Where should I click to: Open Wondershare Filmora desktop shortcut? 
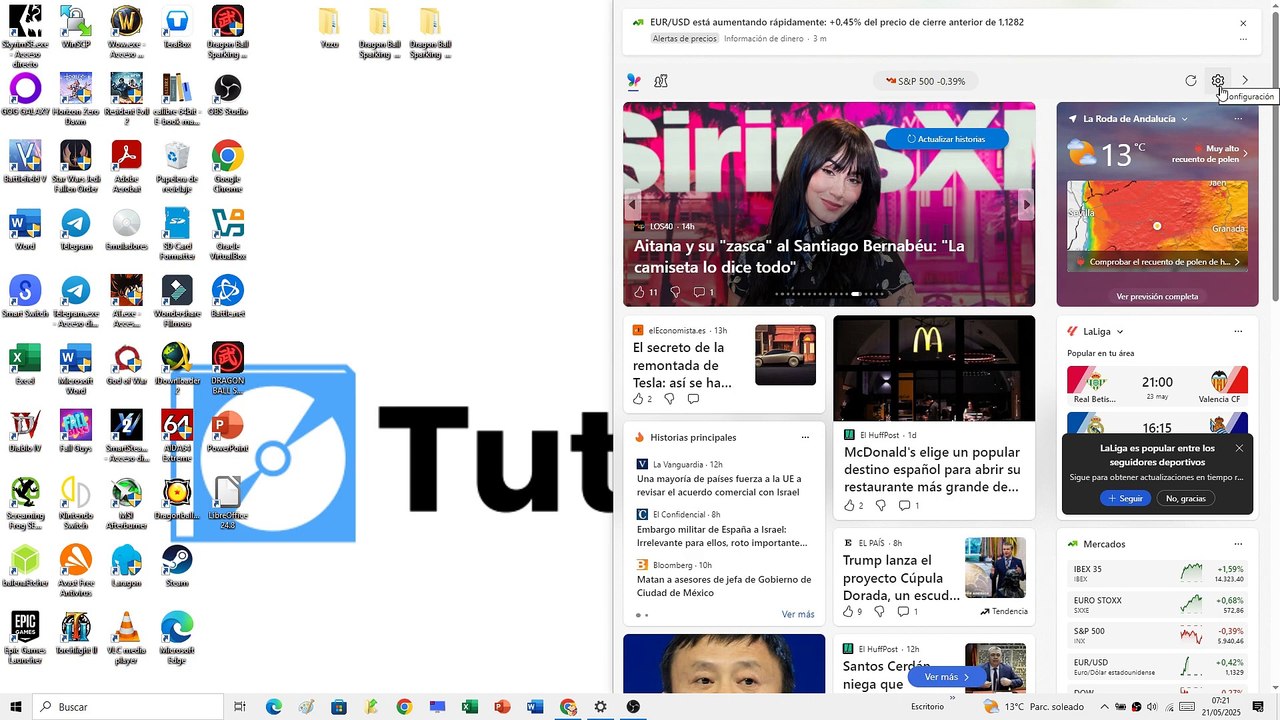pyautogui.click(x=177, y=302)
